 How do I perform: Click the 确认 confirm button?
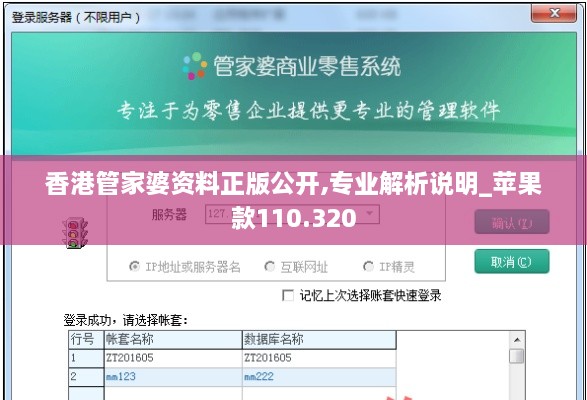[512, 222]
